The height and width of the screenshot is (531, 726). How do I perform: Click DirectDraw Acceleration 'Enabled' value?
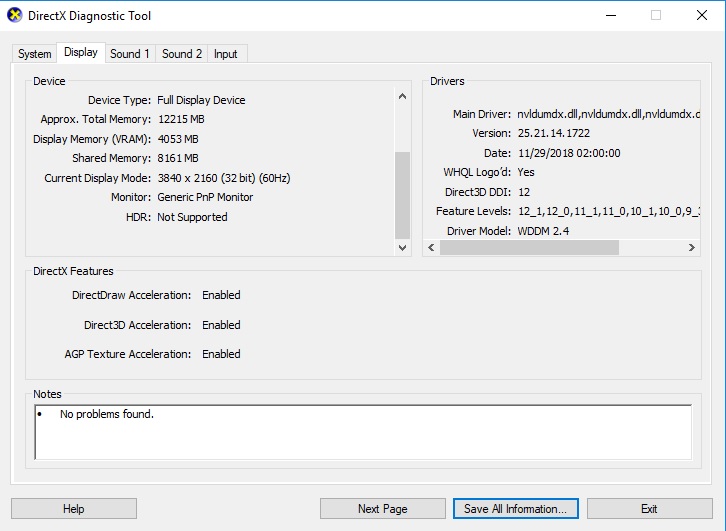221,295
